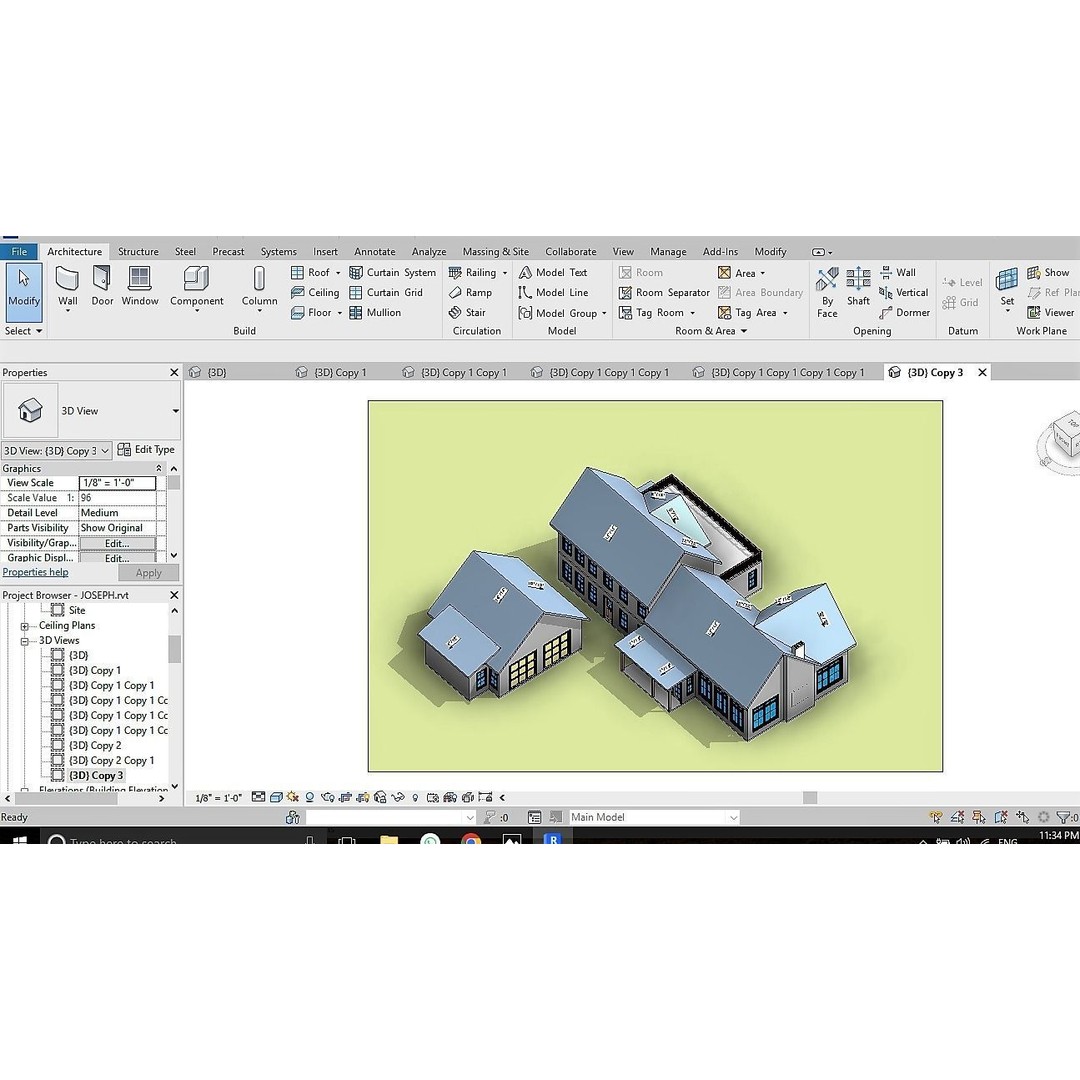Open the Properties help link
This screenshot has width=1080, height=1080.
pyautogui.click(x=35, y=572)
